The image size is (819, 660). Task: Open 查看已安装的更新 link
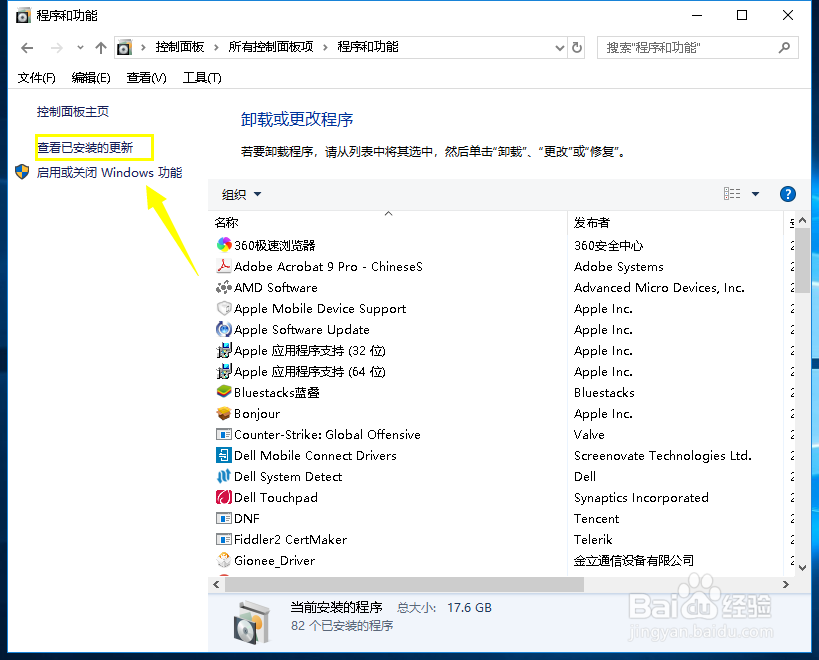pyautogui.click(x=85, y=148)
